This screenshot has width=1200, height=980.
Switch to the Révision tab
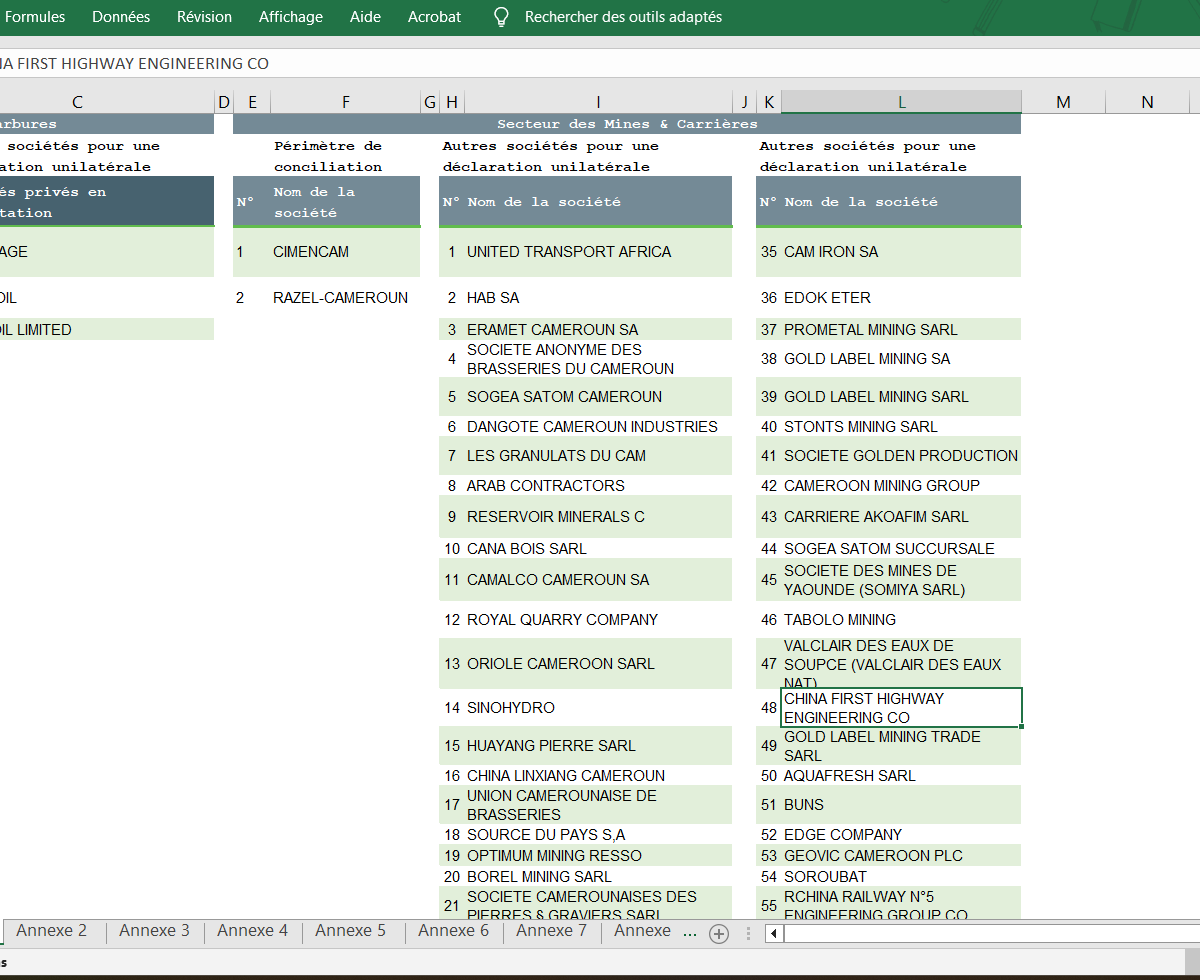tap(204, 17)
